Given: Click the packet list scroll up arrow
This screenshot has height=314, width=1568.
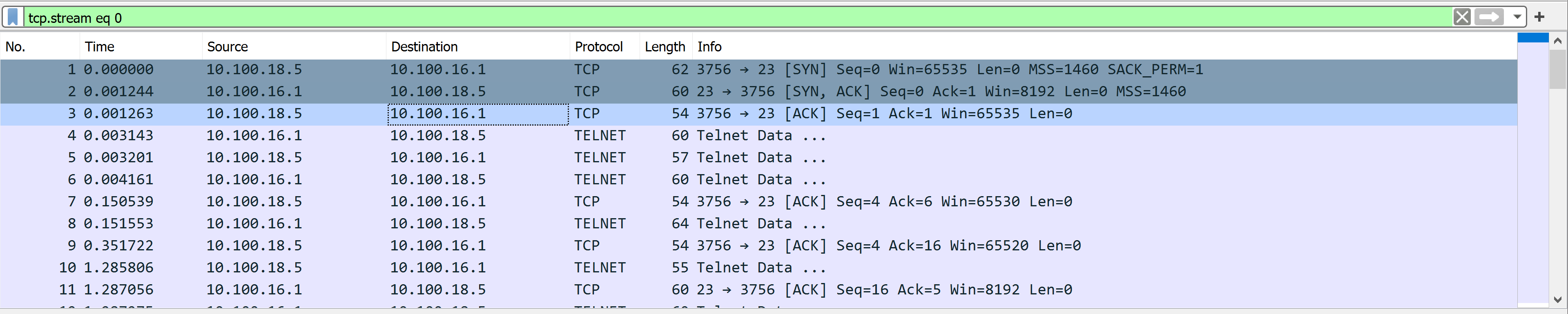Looking at the screenshot, I should pos(1558,41).
